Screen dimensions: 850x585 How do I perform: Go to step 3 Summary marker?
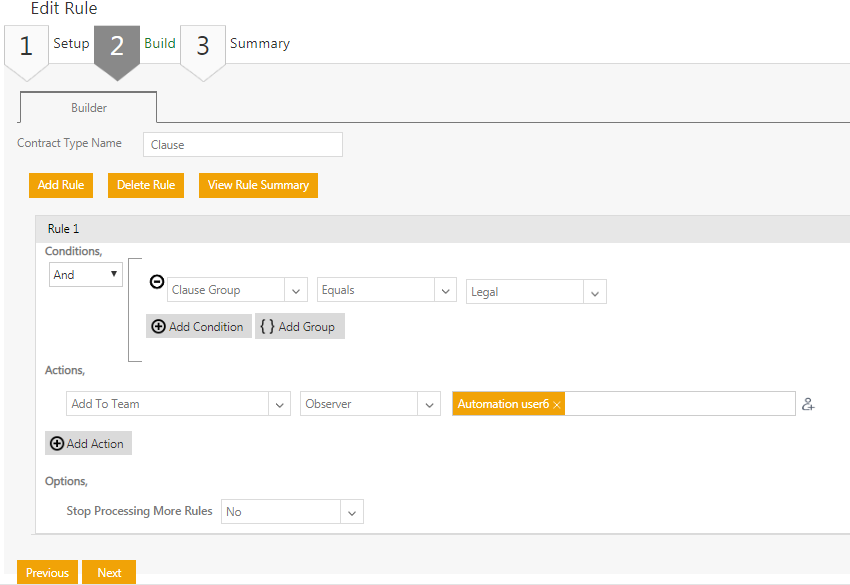click(x=203, y=47)
